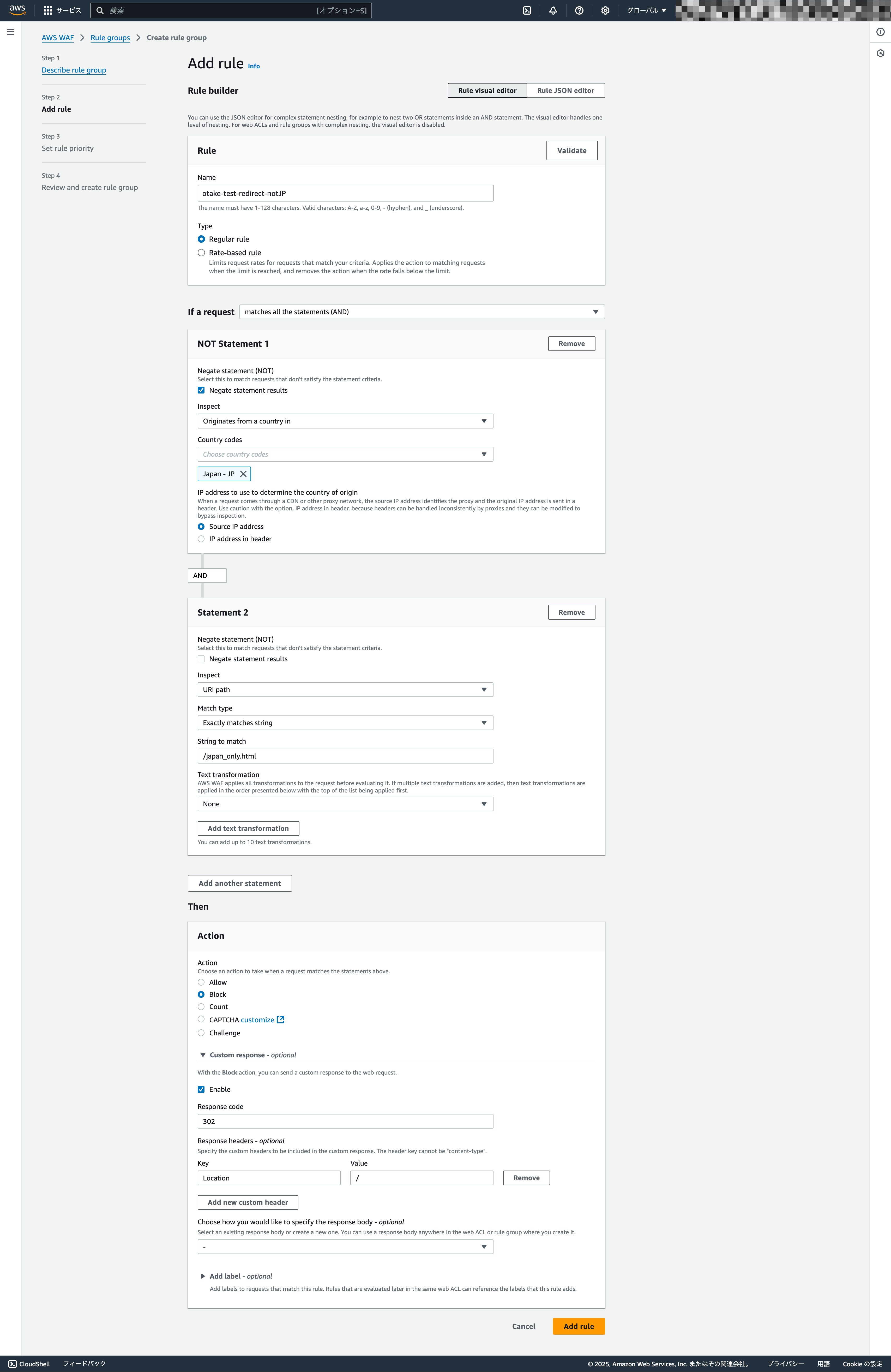Open Rule groups breadcrumb link
The height and width of the screenshot is (1372, 891).
[x=110, y=38]
